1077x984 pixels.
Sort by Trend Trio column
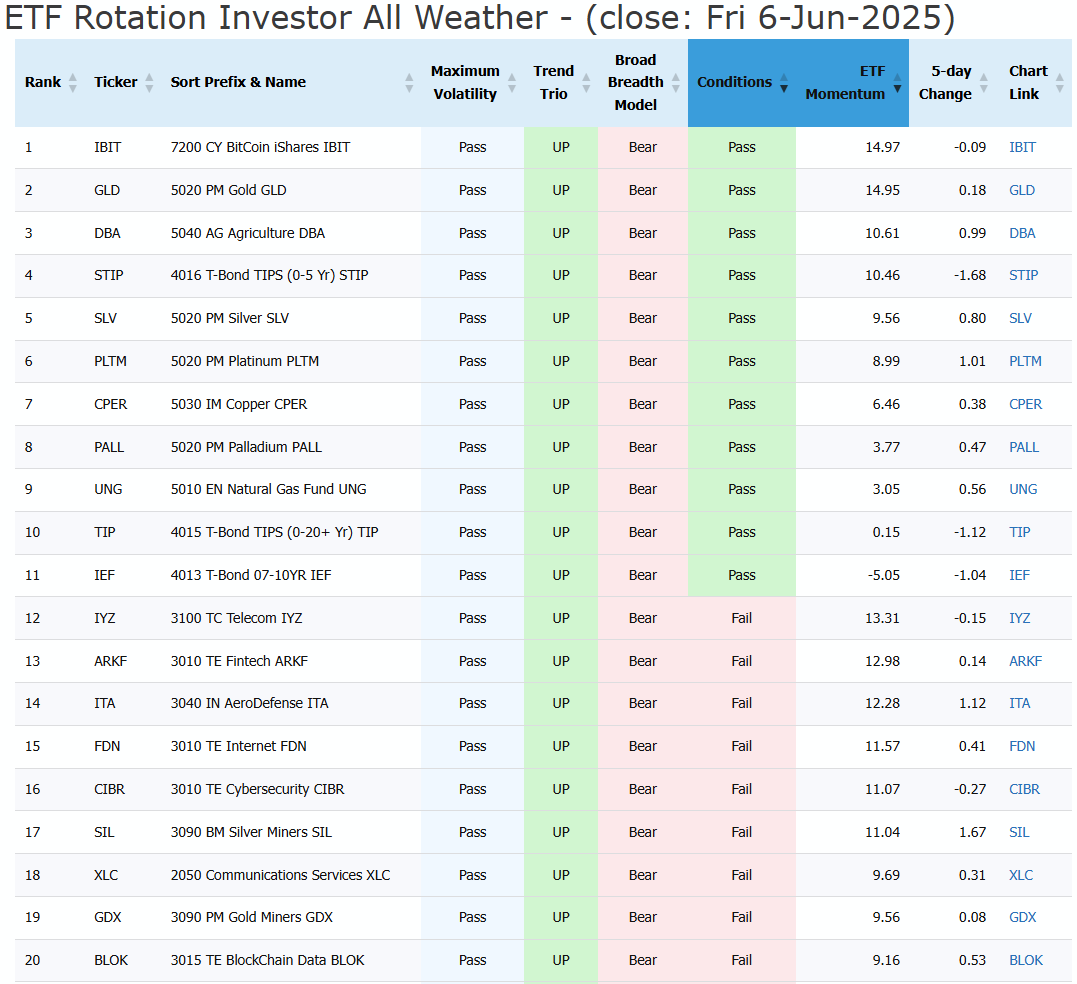click(x=560, y=82)
